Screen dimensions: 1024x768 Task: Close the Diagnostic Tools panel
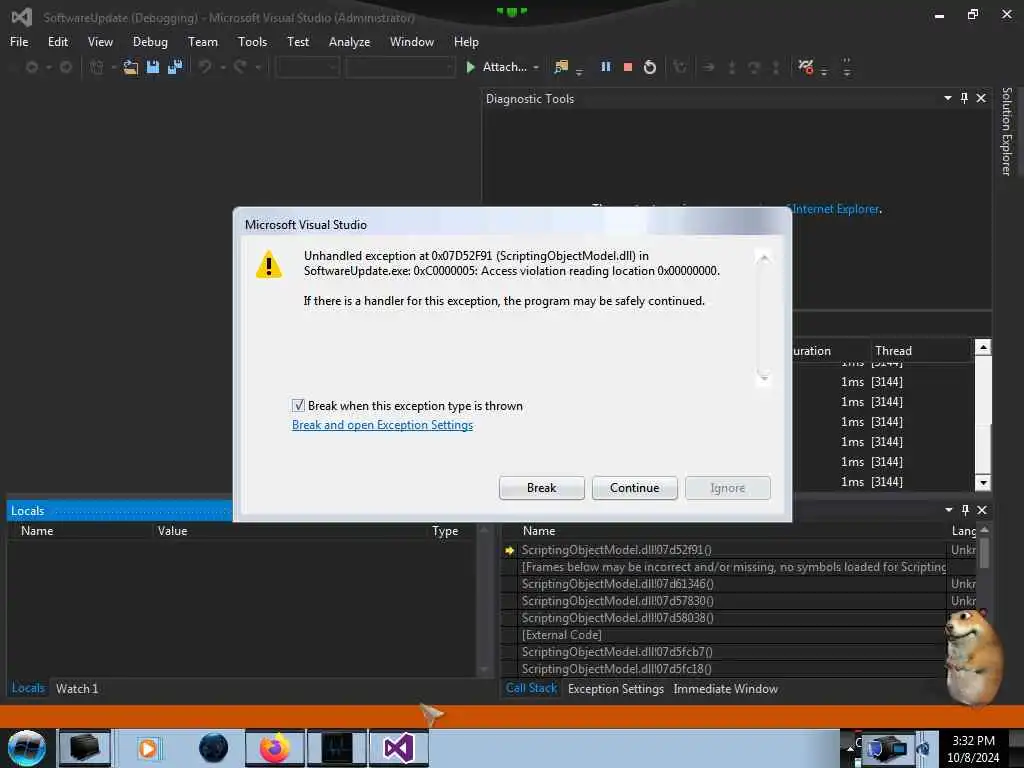pos(981,98)
